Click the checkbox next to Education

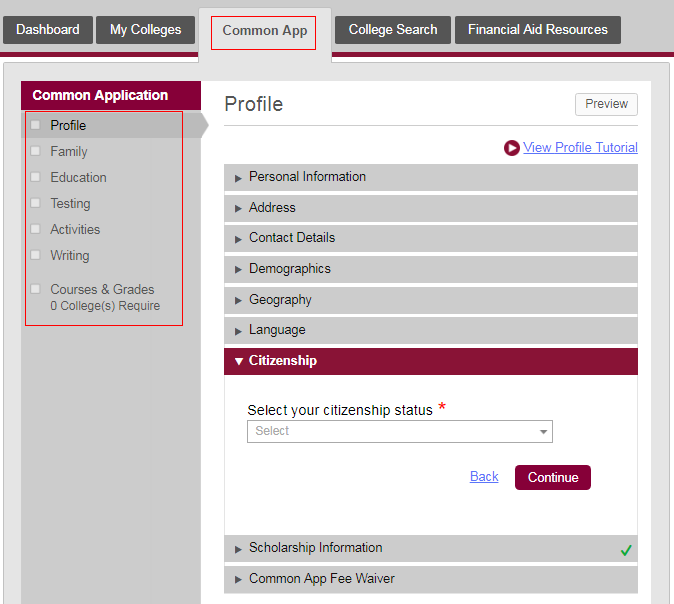[35, 177]
